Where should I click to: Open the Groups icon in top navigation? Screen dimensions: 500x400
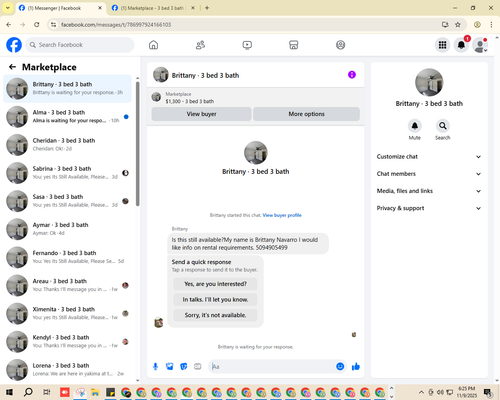[340, 45]
